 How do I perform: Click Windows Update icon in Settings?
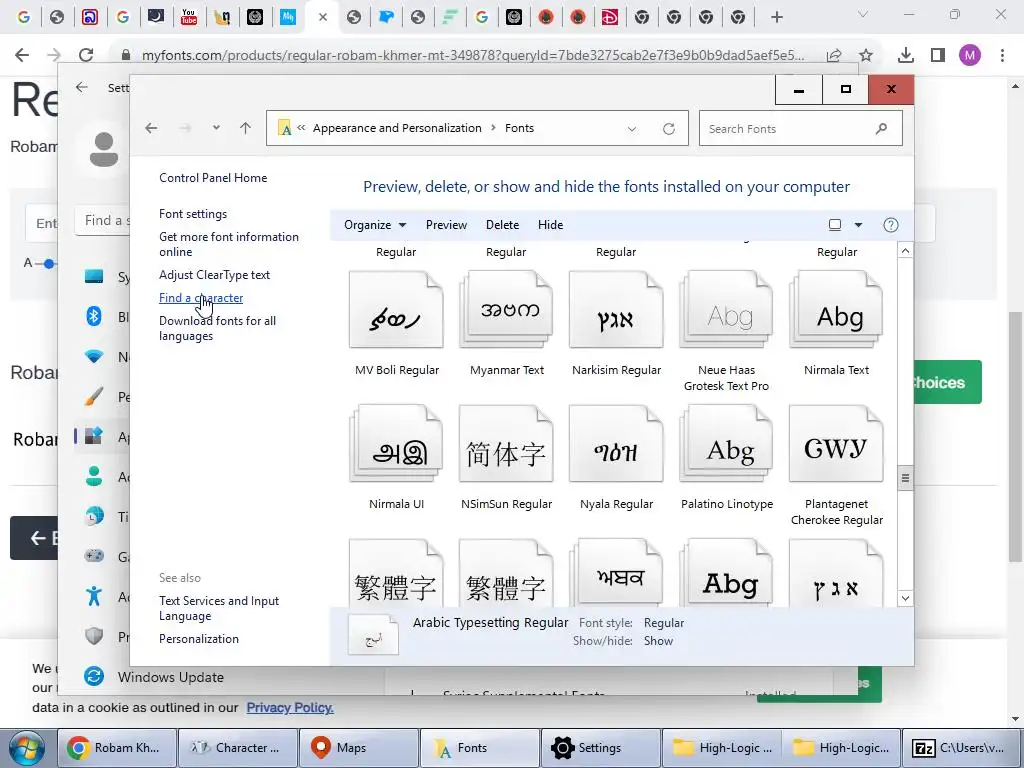pyautogui.click(x=94, y=677)
